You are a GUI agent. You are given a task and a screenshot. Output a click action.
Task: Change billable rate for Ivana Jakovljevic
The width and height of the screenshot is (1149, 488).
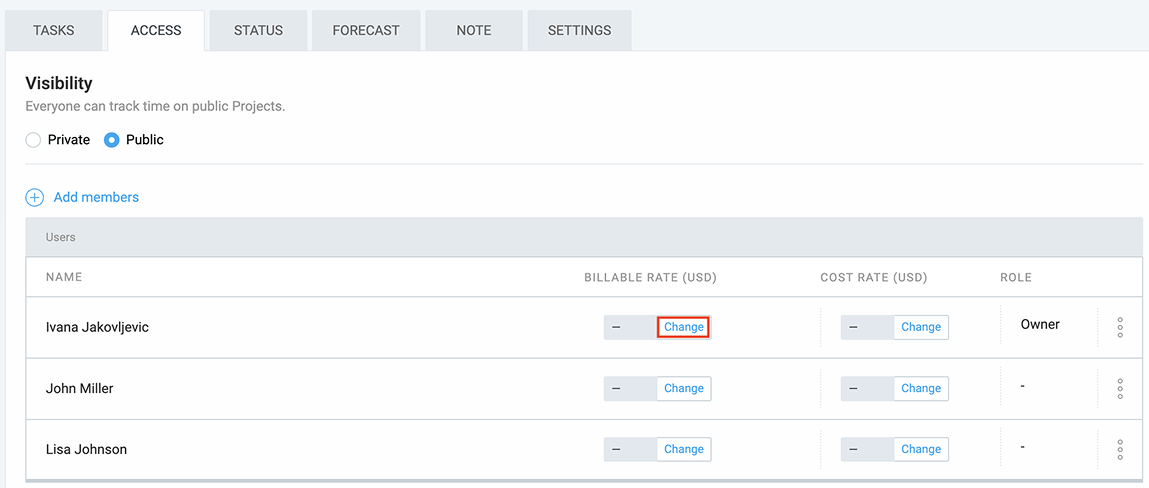click(x=684, y=327)
